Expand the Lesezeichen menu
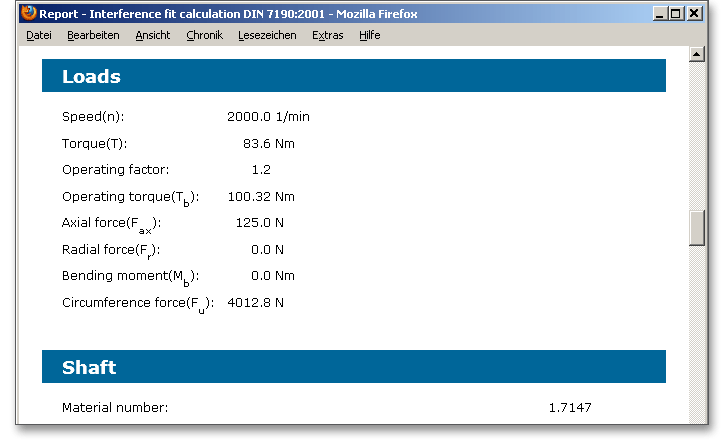This screenshot has width=724, height=440. [x=267, y=35]
